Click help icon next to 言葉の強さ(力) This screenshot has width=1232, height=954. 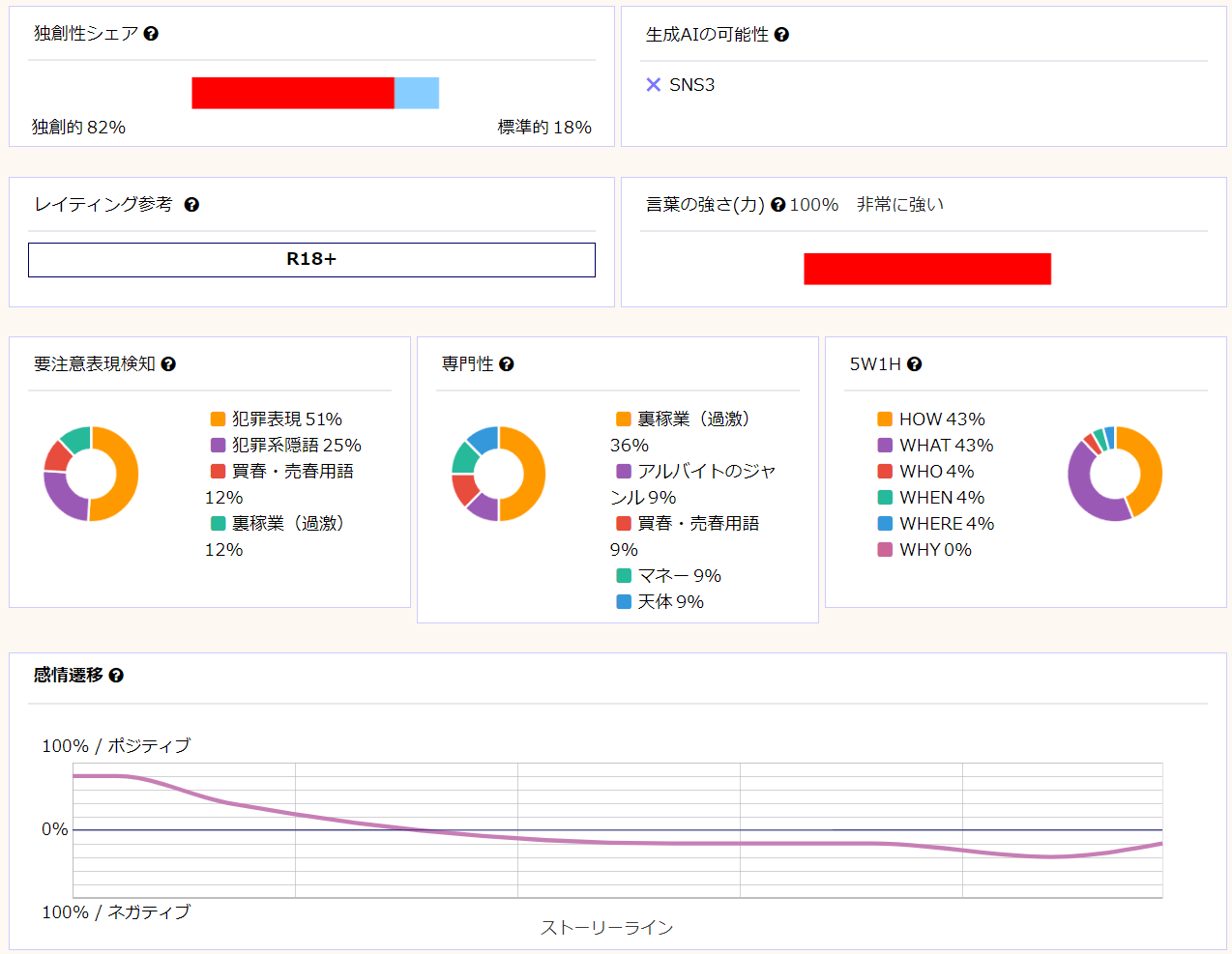tap(777, 205)
